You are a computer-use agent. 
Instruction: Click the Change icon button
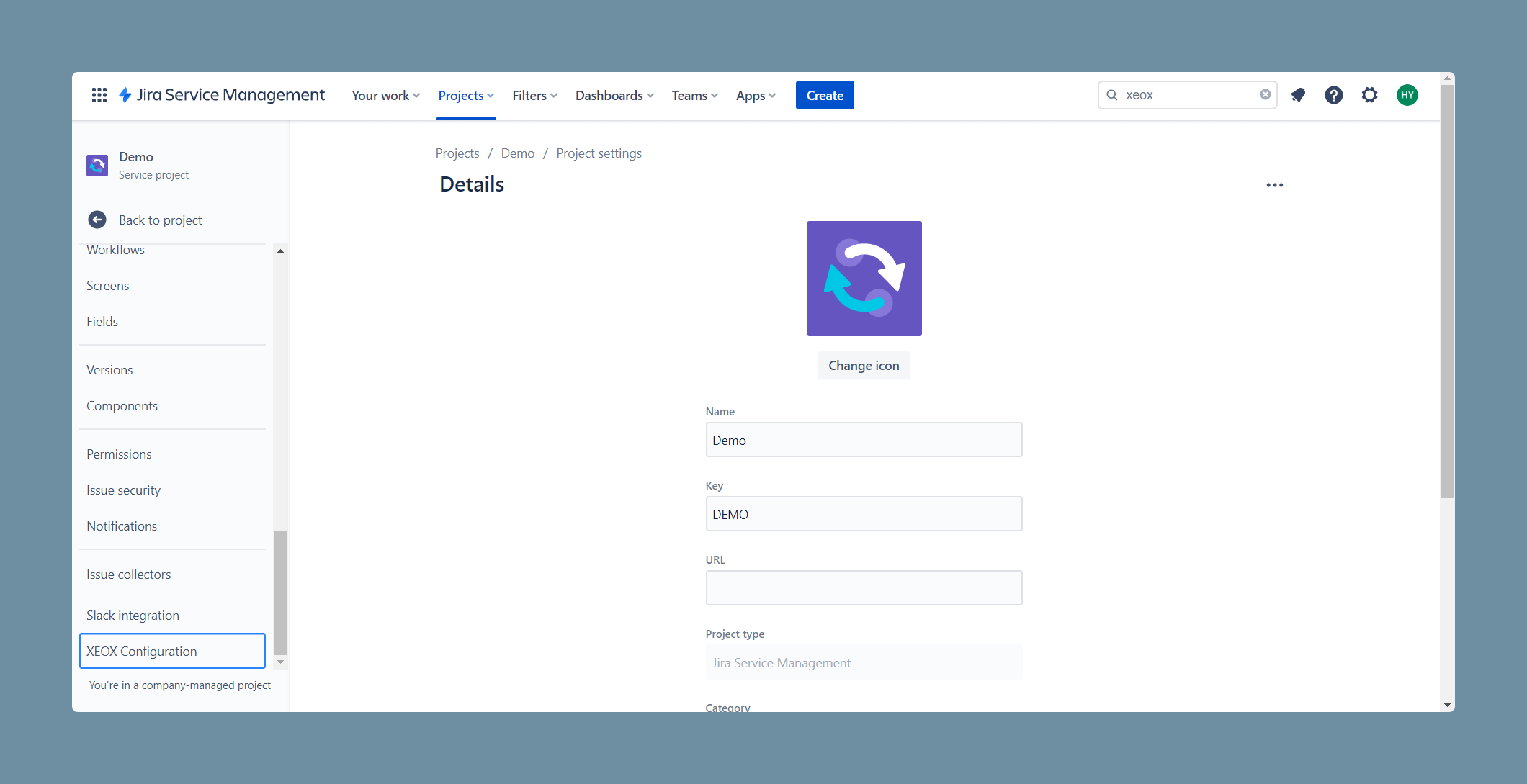[x=864, y=365]
